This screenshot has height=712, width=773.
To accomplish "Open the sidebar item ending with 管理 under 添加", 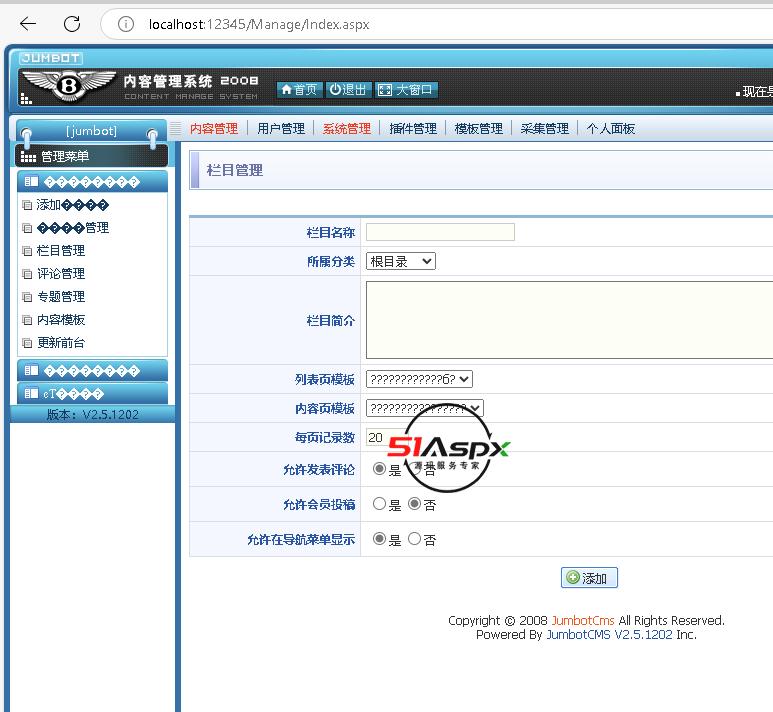I will pos(73,228).
